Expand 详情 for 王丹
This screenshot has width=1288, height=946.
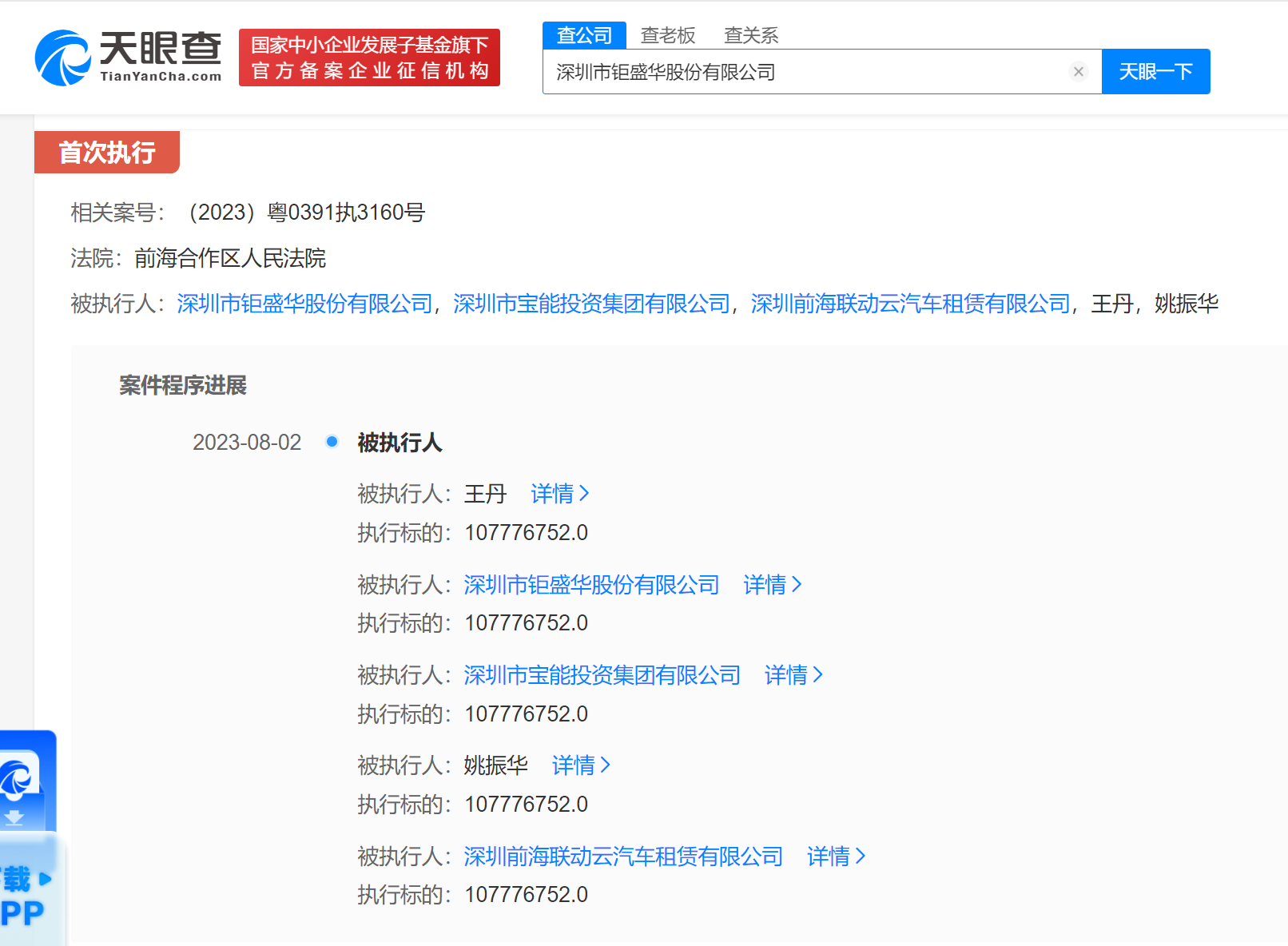(559, 494)
